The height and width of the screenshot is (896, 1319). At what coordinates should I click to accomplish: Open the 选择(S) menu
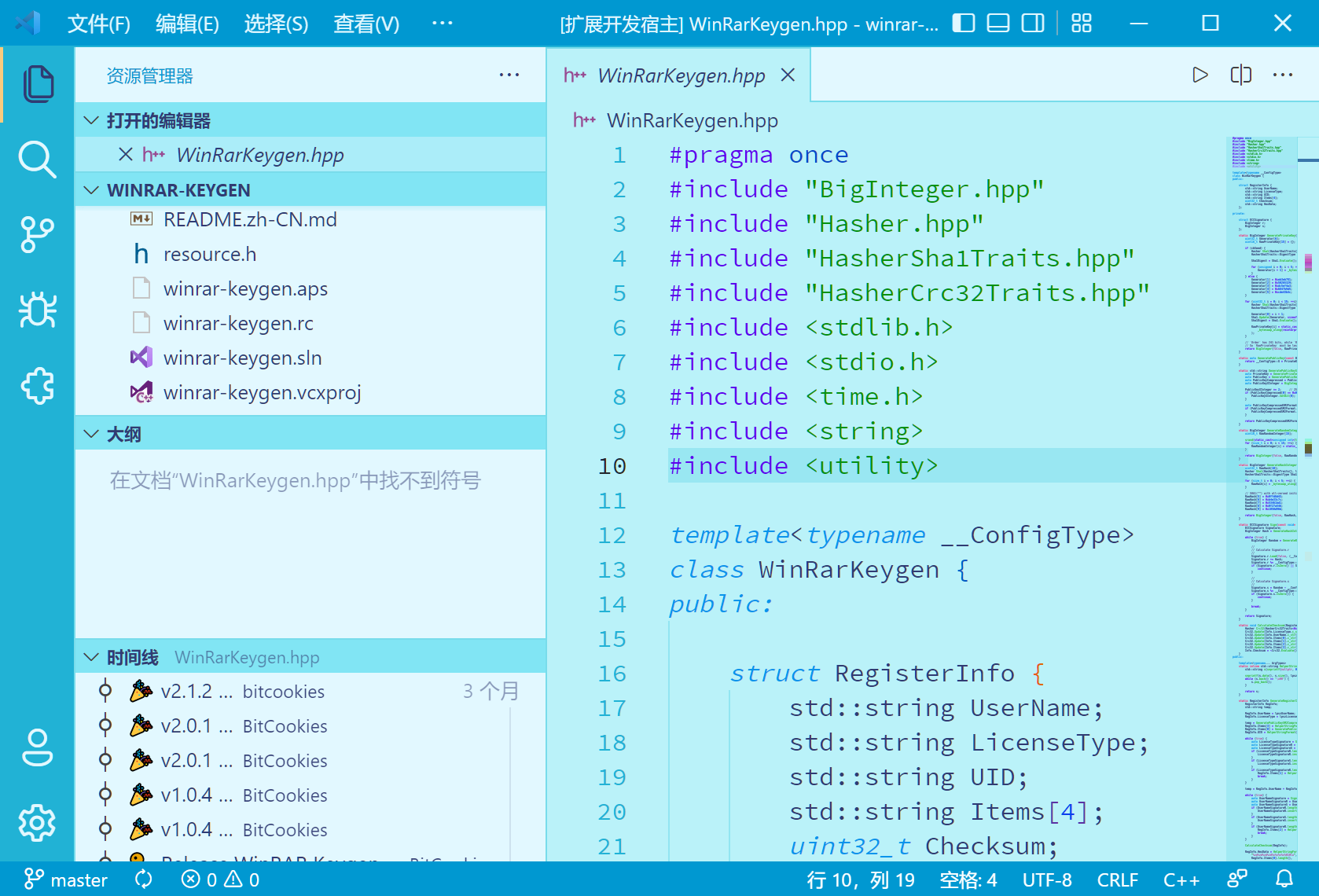(x=276, y=24)
